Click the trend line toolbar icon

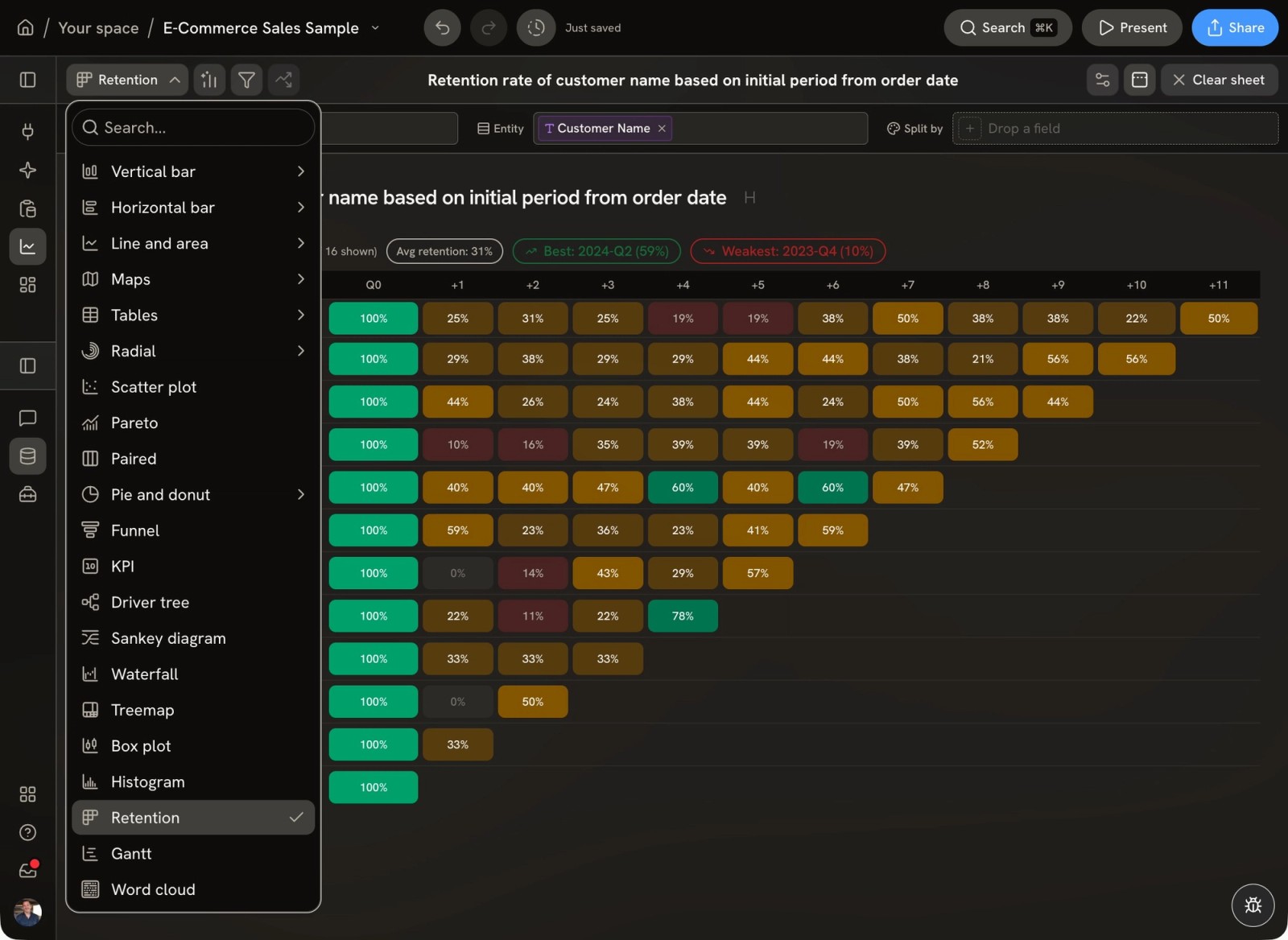(283, 80)
